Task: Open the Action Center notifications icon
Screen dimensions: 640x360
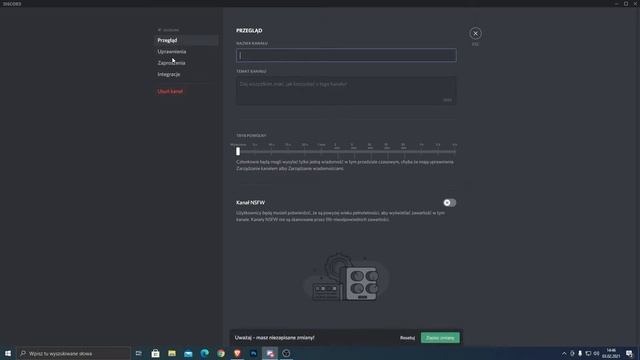Action: [x=629, y=353]
